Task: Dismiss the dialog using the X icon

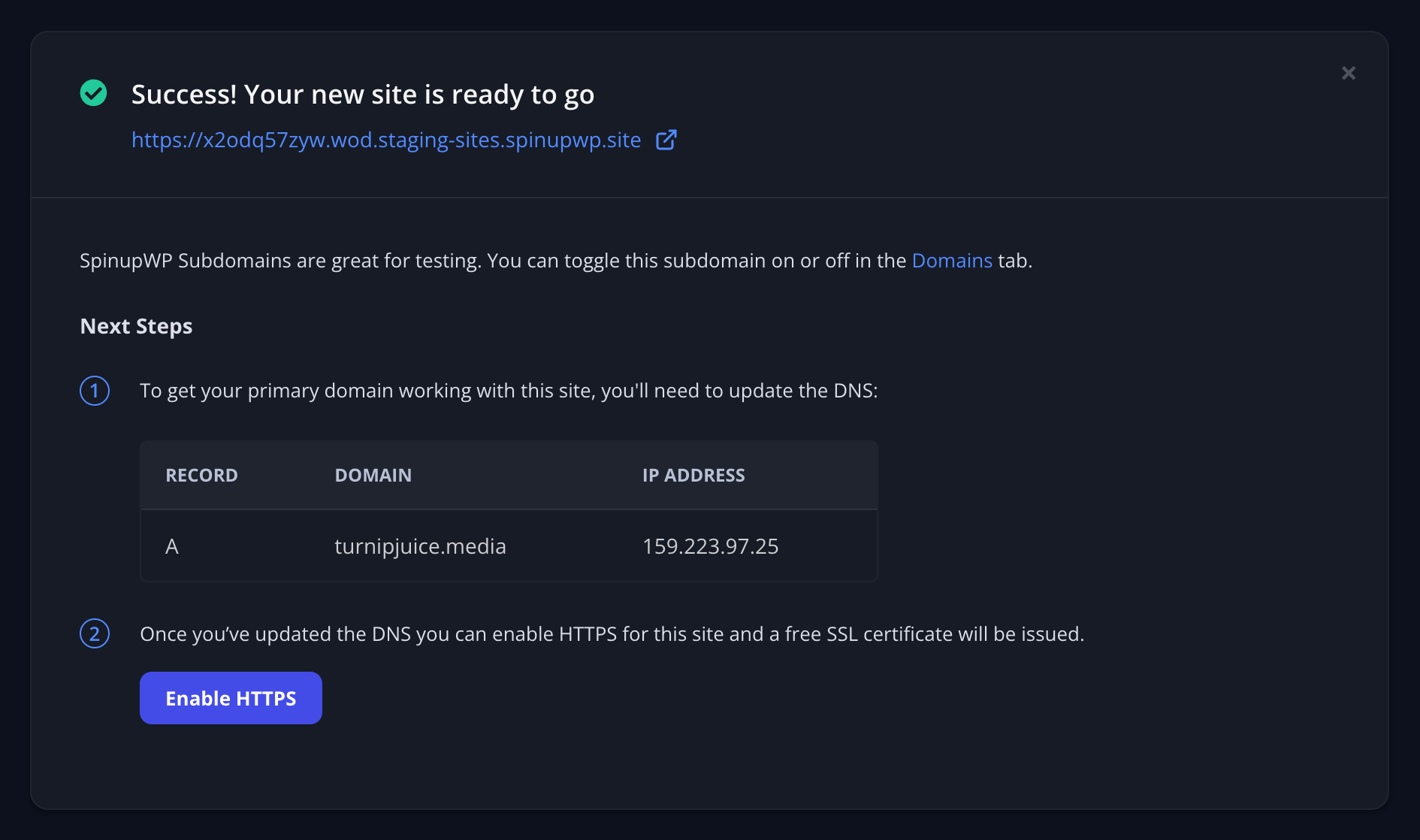Action: (x=1349, y=73)
